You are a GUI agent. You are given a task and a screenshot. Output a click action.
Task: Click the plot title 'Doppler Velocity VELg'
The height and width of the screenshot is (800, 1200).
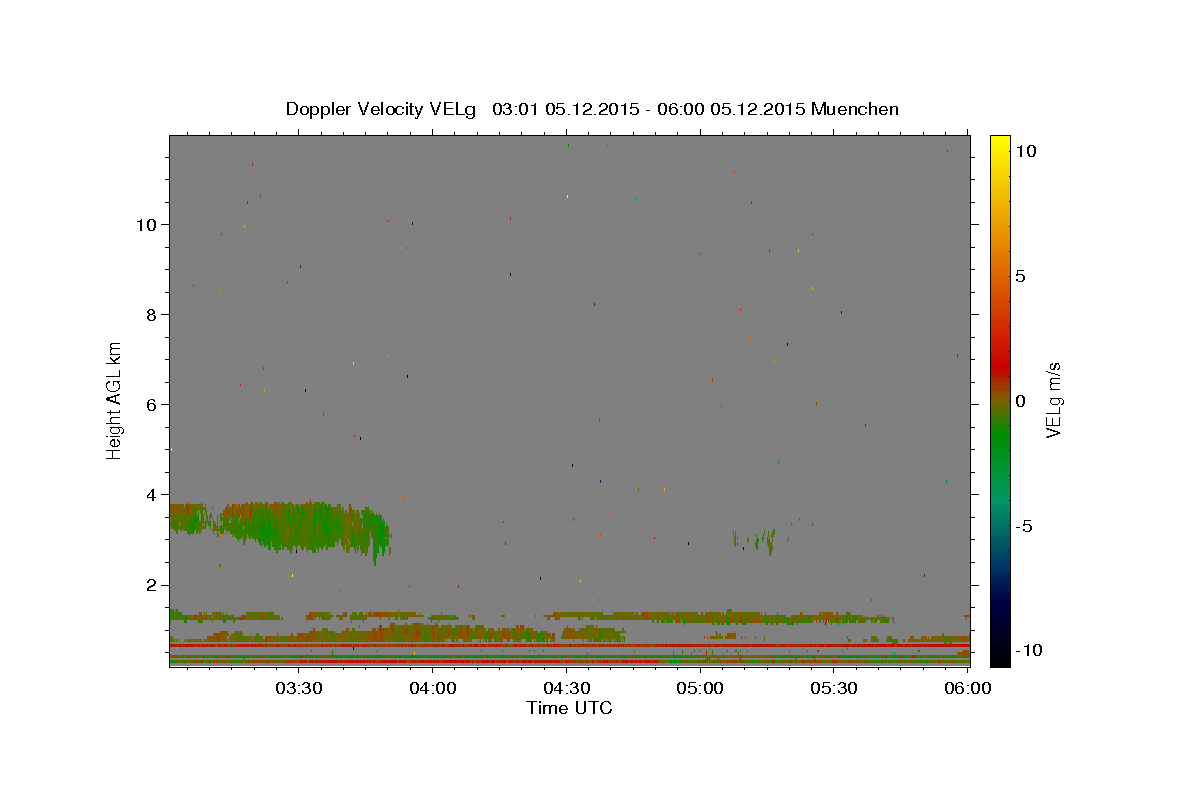(383, 109)
